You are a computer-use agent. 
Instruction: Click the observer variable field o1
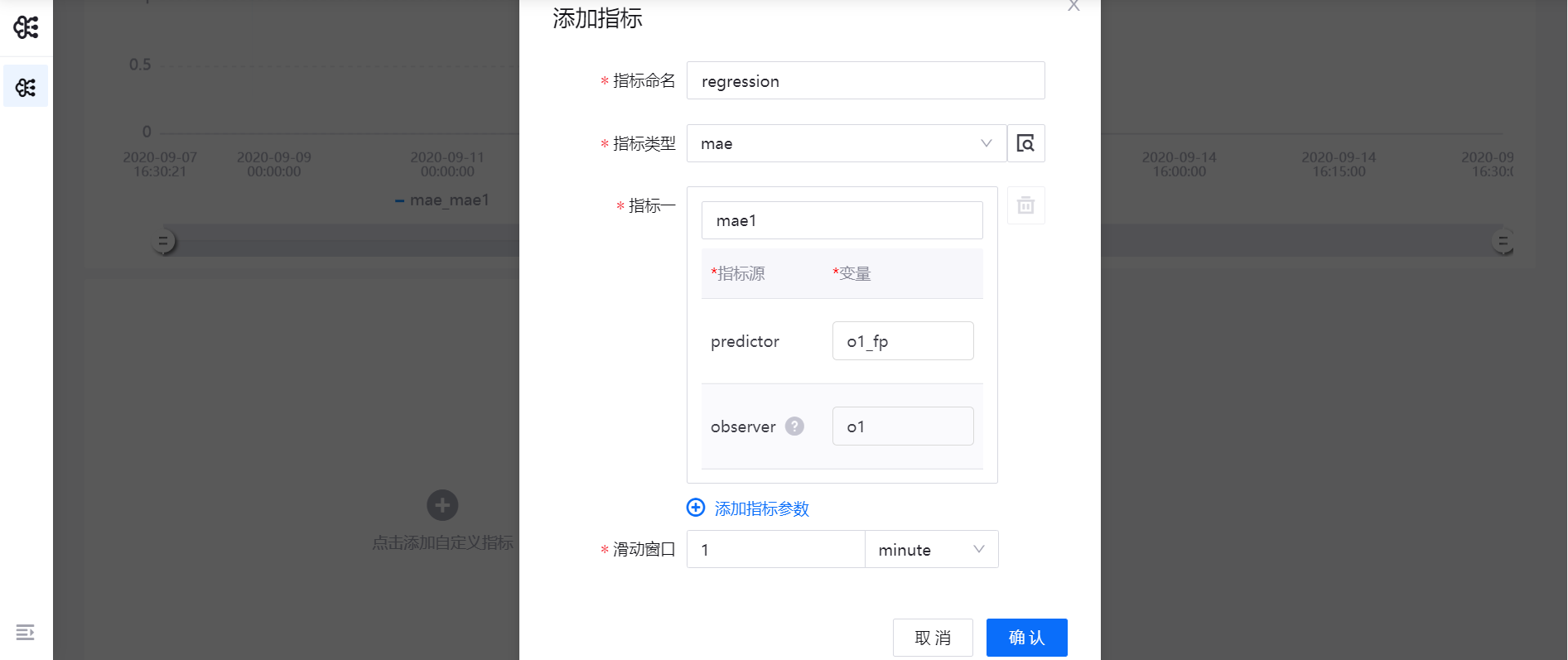[x=902, y=426]
